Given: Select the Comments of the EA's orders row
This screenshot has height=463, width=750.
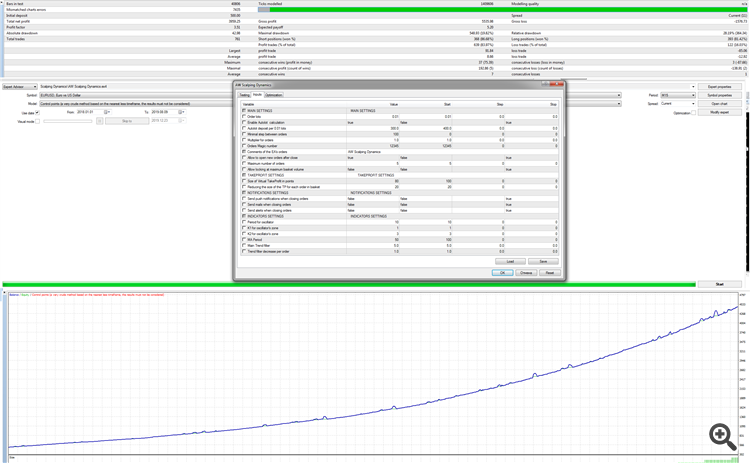Looking at the screenshot, I should (399, 152).
